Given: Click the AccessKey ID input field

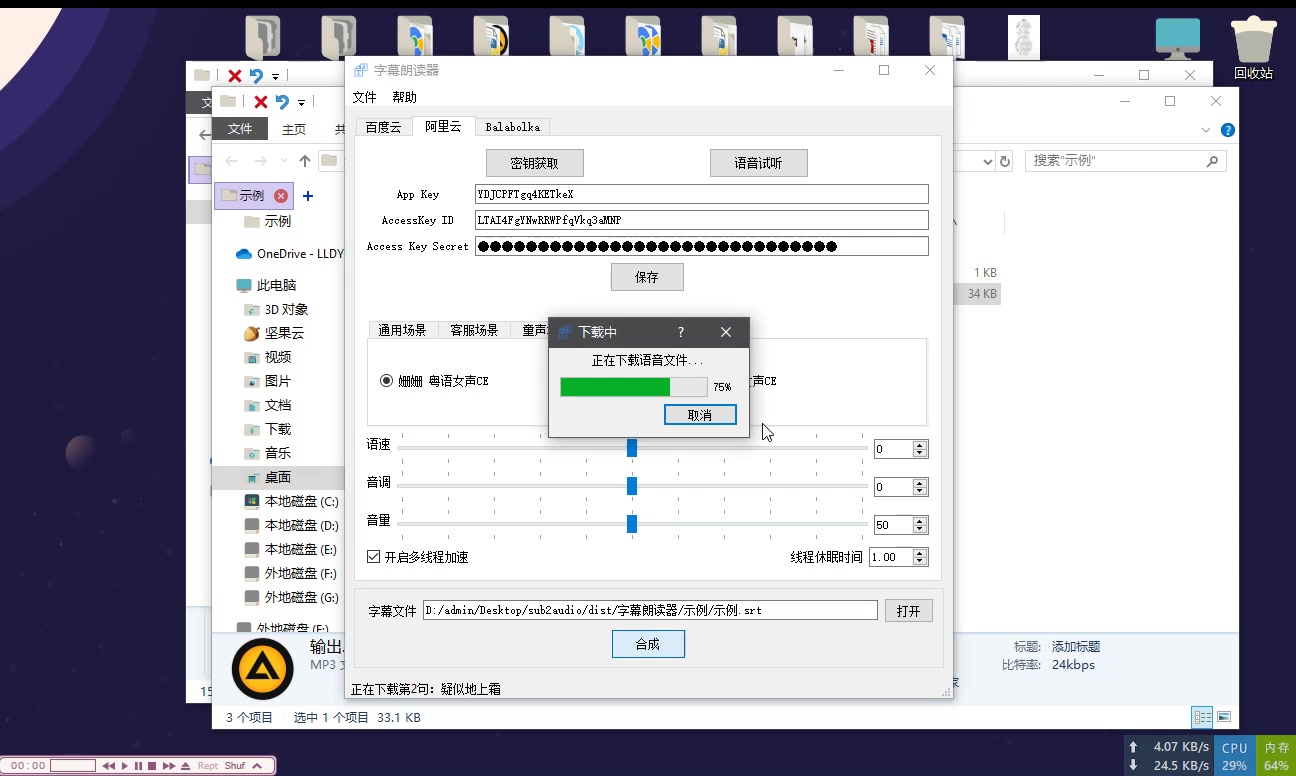Looking at the screenshot, I should [702, 220].
